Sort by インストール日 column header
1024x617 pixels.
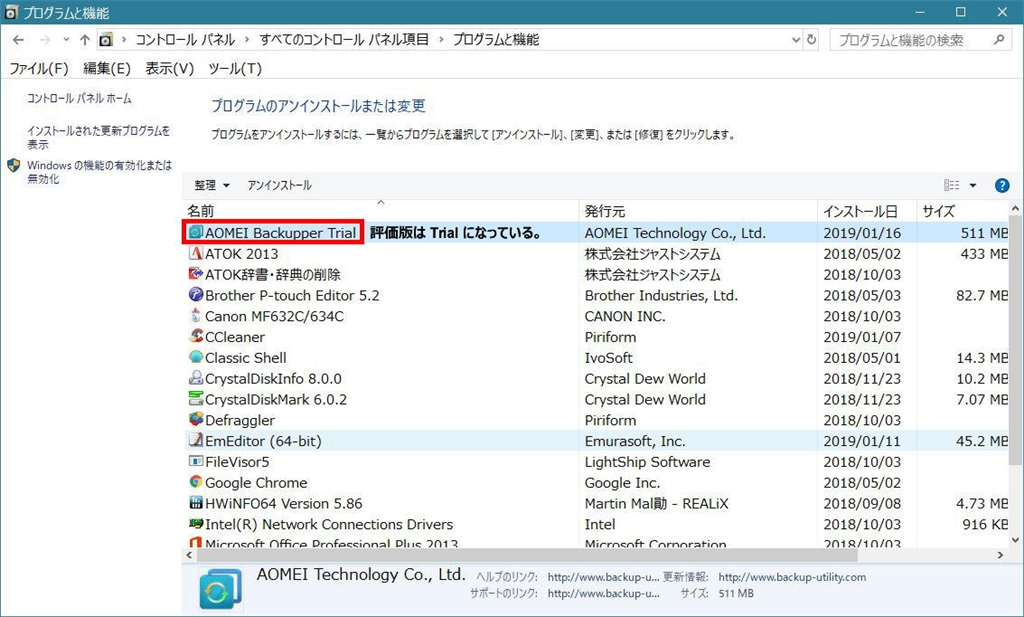(867, 211)
